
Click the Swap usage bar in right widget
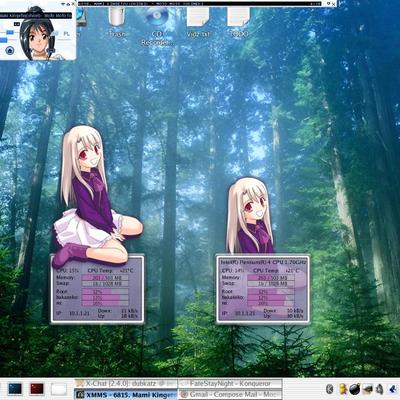pos(271,284)
